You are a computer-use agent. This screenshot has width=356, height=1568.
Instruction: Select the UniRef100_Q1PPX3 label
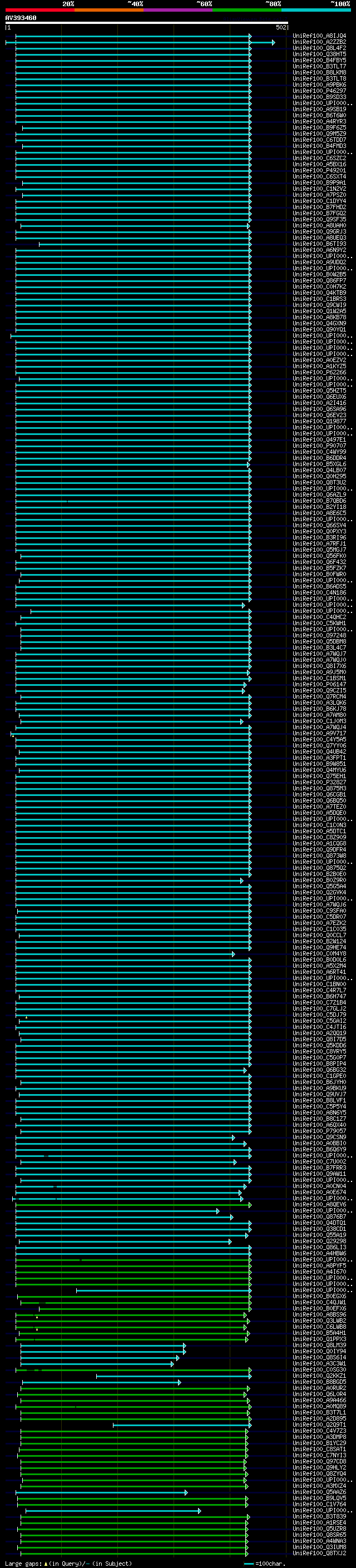click(x=319, y=1339)
